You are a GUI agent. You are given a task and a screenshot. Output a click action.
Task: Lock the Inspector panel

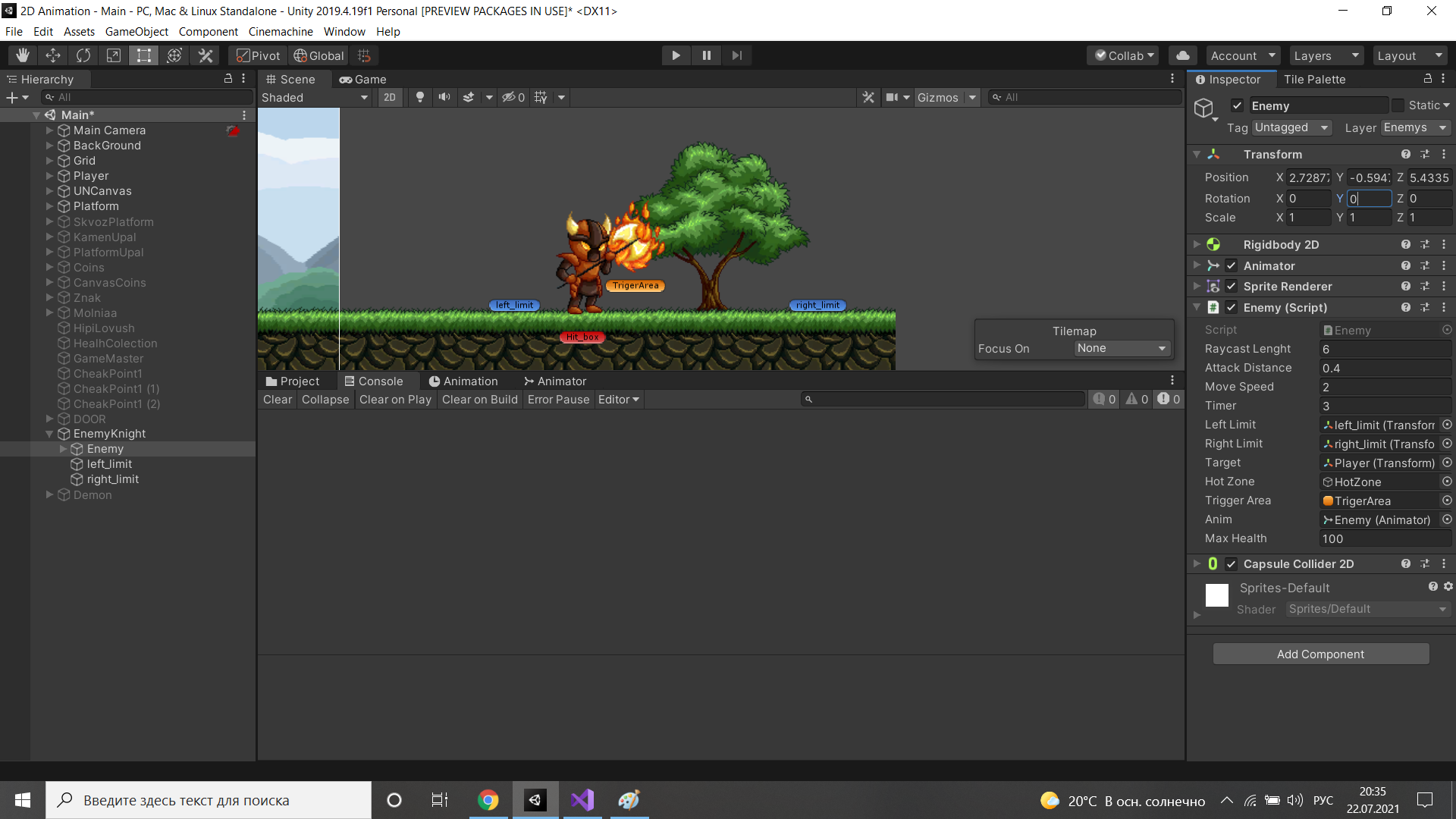coord(1428,79)
